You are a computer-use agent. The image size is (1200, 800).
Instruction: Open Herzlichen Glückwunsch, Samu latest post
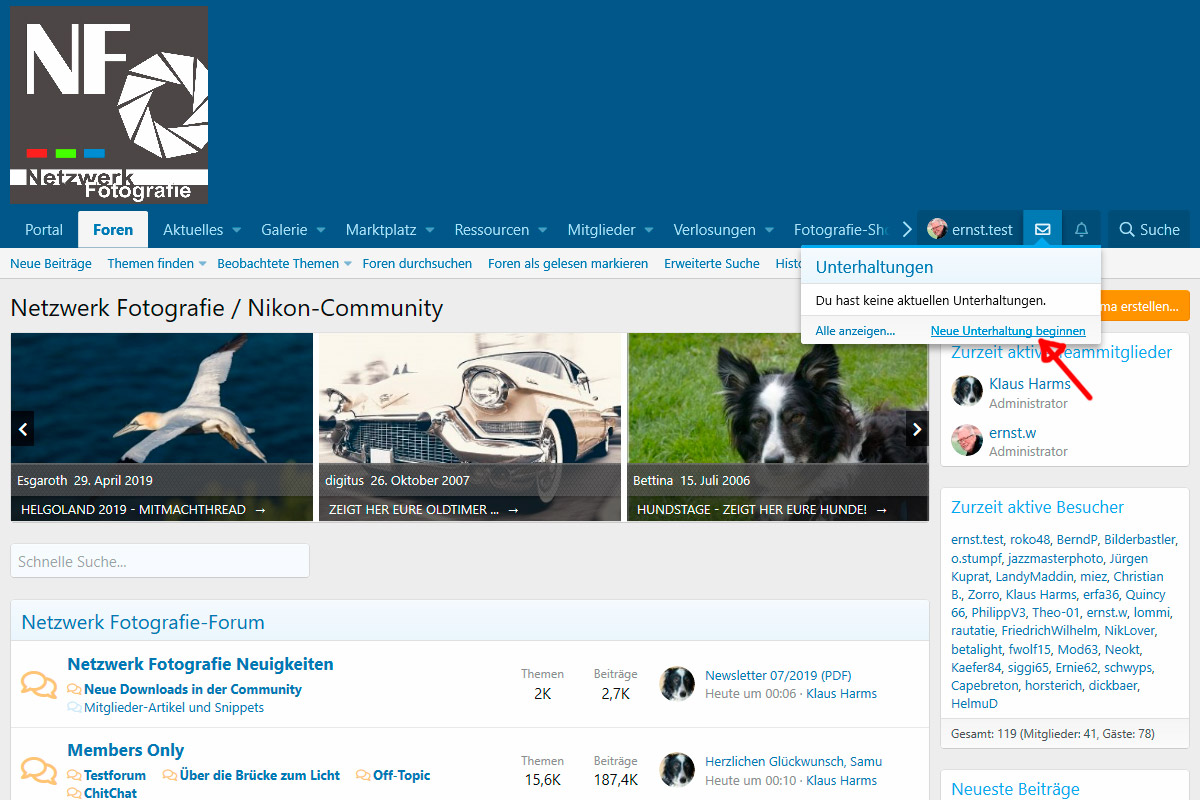point(793,762)
